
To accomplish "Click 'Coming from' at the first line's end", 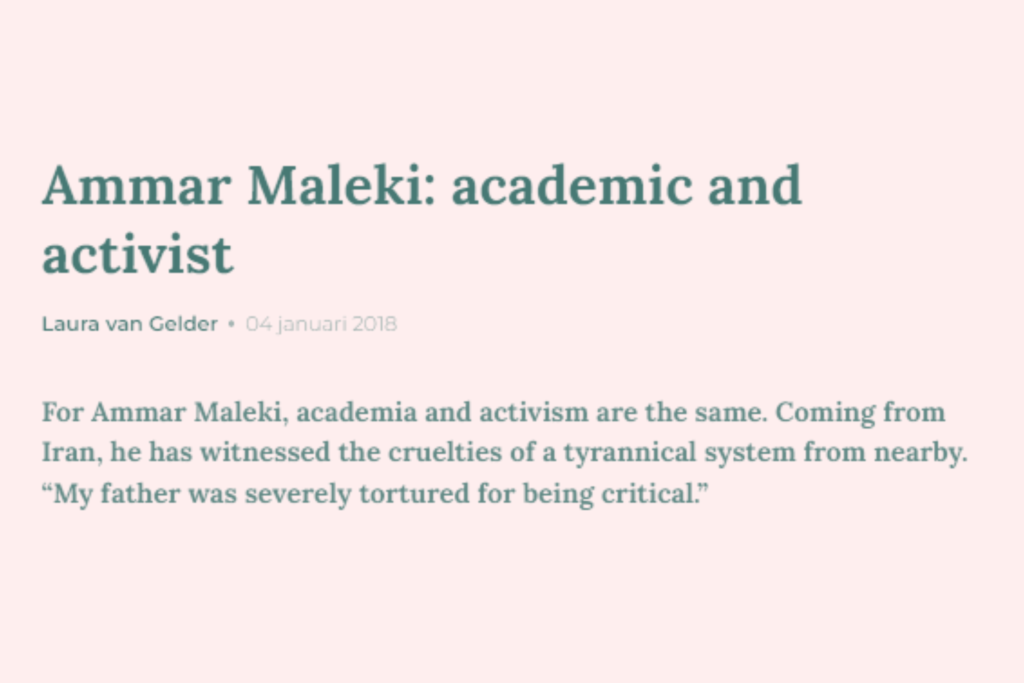I will point(861,413).
